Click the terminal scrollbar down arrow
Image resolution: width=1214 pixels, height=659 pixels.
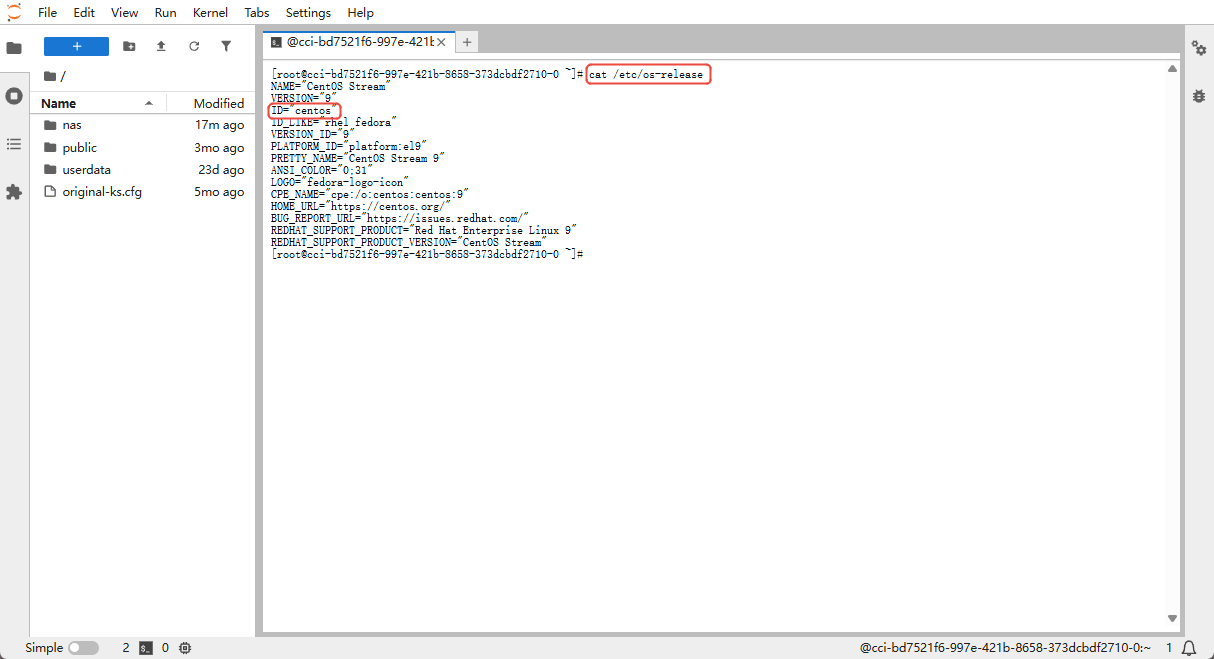(1173, 619)
